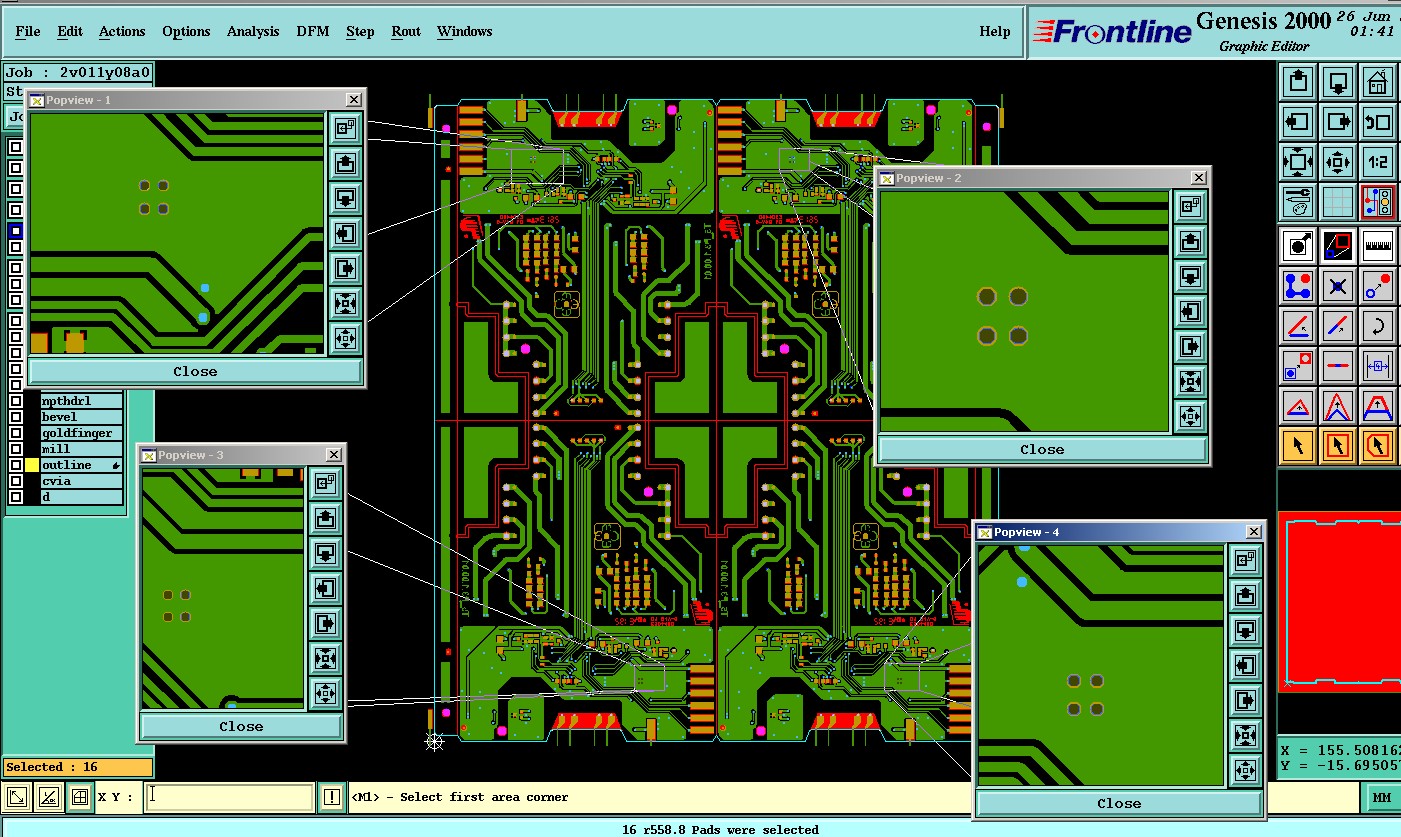1401x837 pixels.
Task: Toggle the npthdrl layer checkbox
Action: (16, 401)
